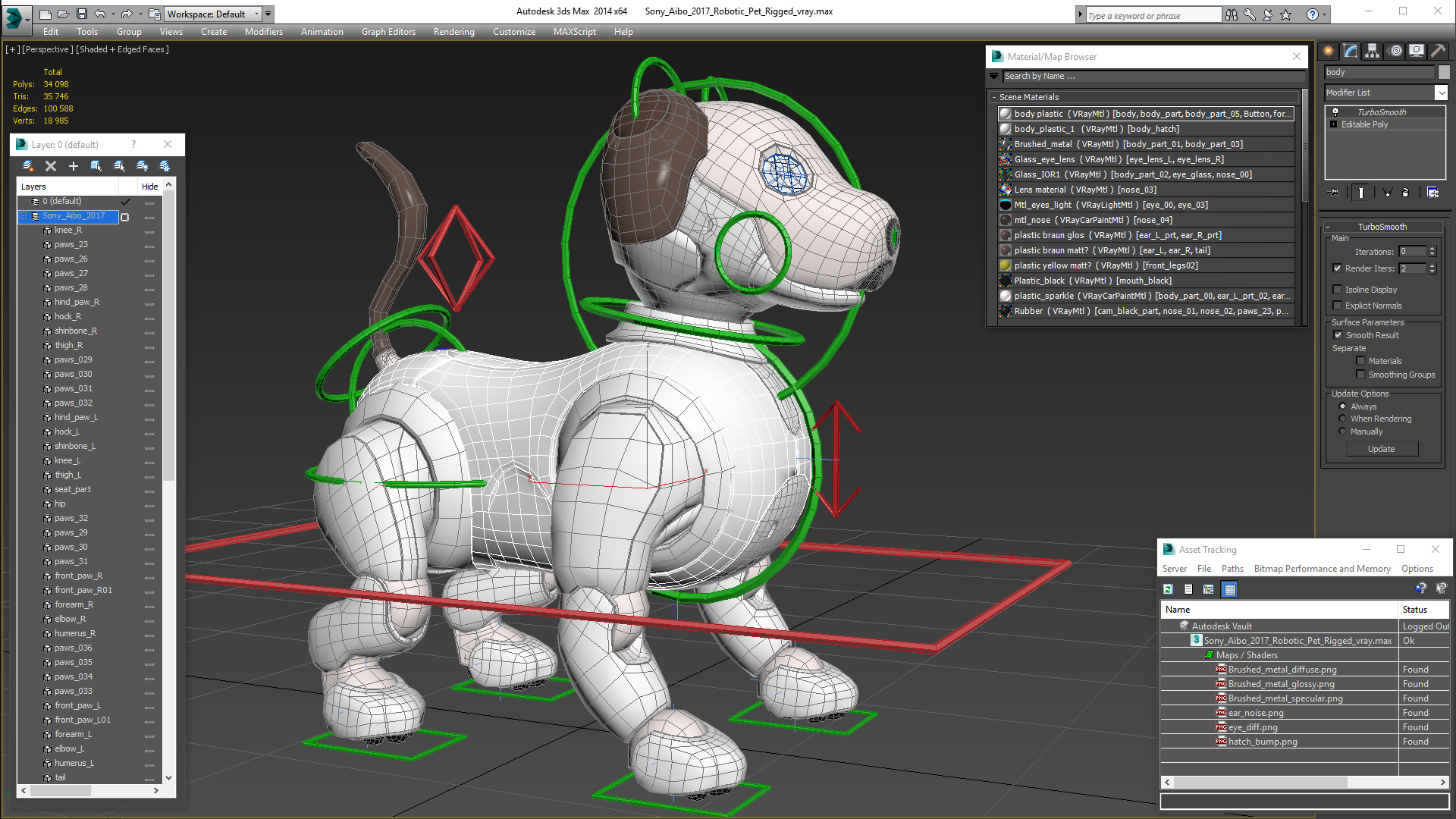Viewport: 1456px width, 819px height.
Task: Open the Workspace: Default dropdown
Action: (x=213, y=14)
